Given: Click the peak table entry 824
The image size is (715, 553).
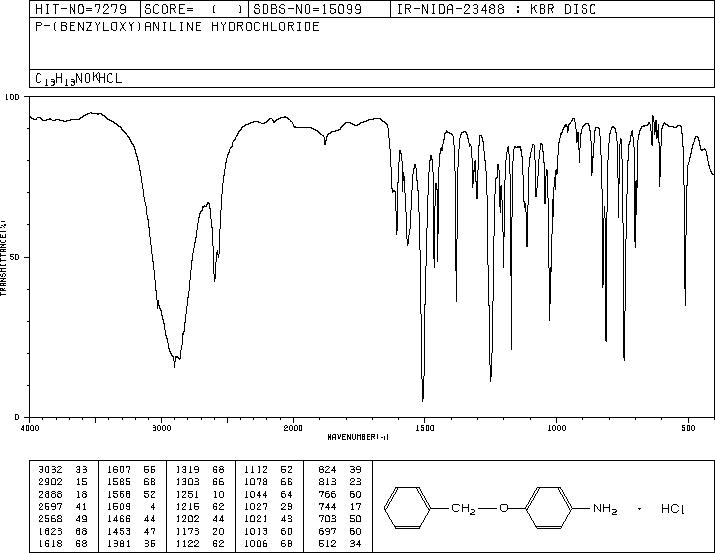Looking at the screenshot, I should [327, 470].
